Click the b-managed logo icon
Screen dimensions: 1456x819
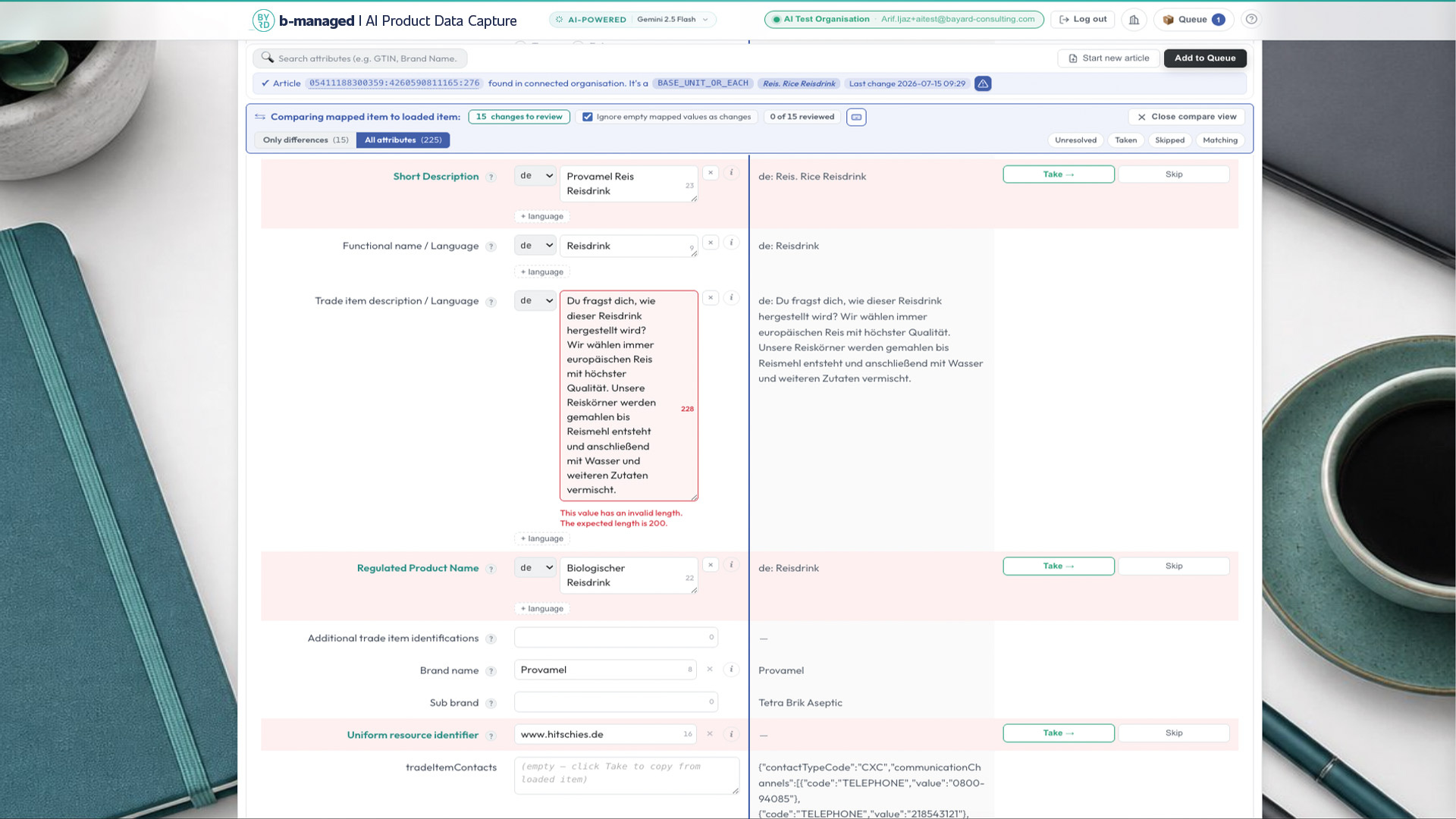tap(262, 20)
